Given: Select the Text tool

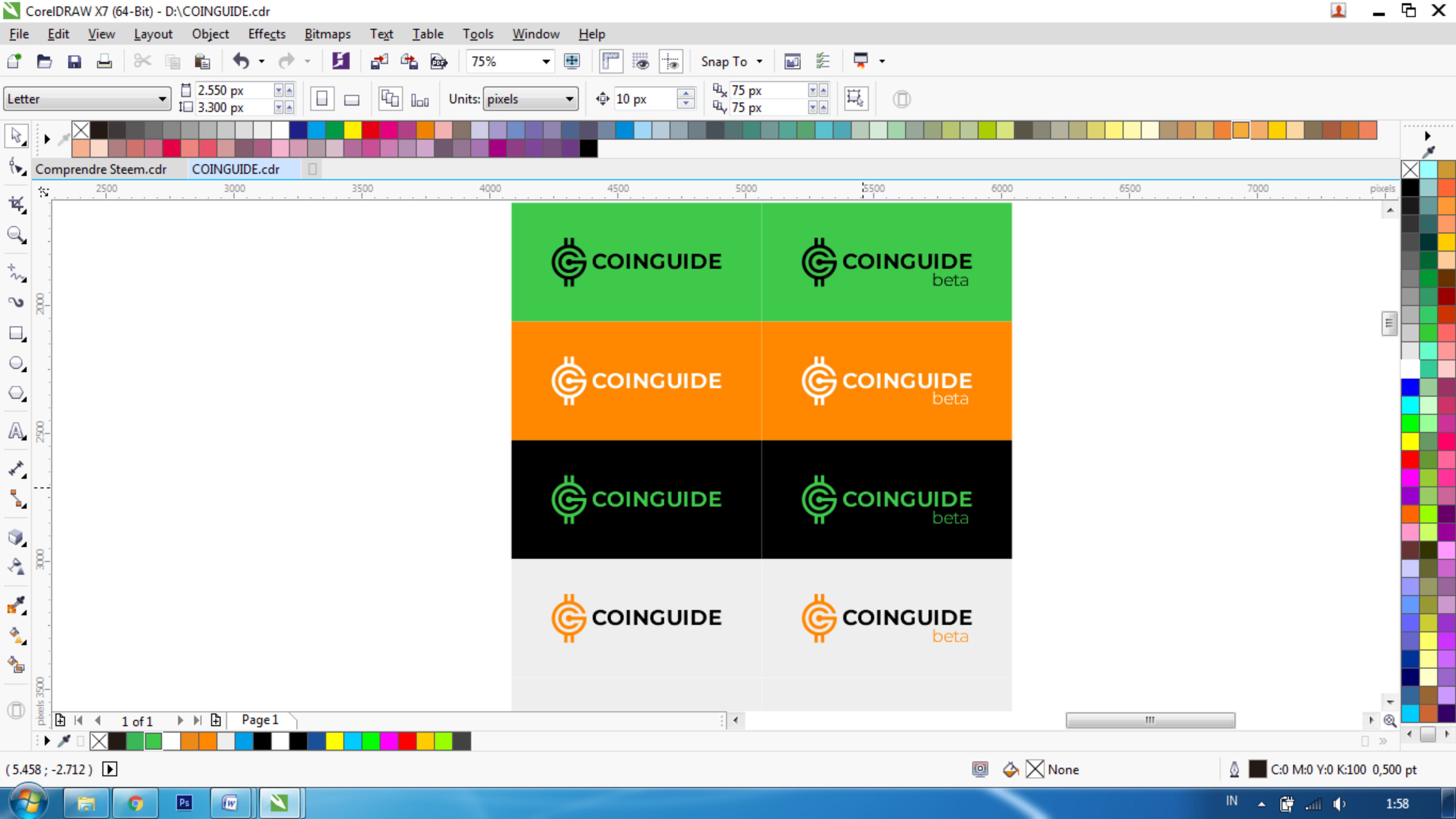Looking at the screenshot, I should pos(16,431).
